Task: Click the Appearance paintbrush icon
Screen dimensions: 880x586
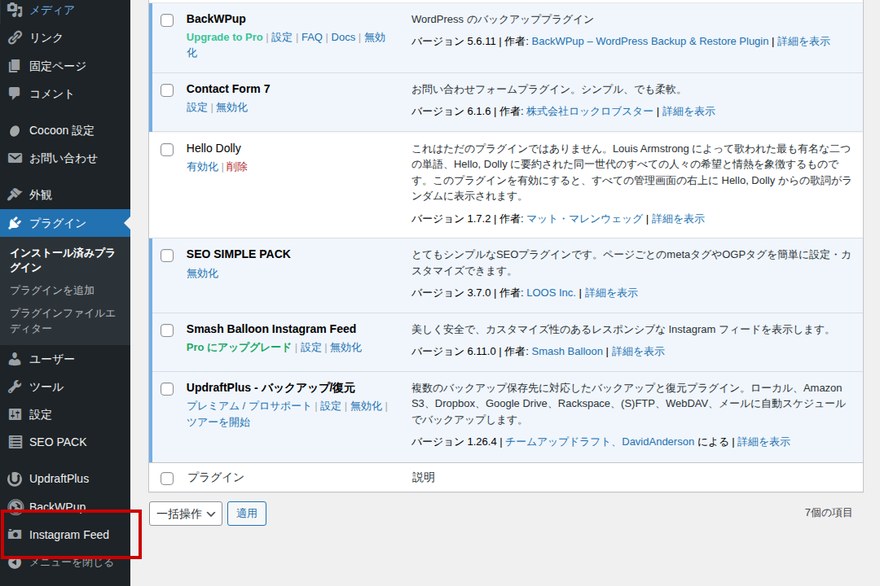Action: coord(15,194)
